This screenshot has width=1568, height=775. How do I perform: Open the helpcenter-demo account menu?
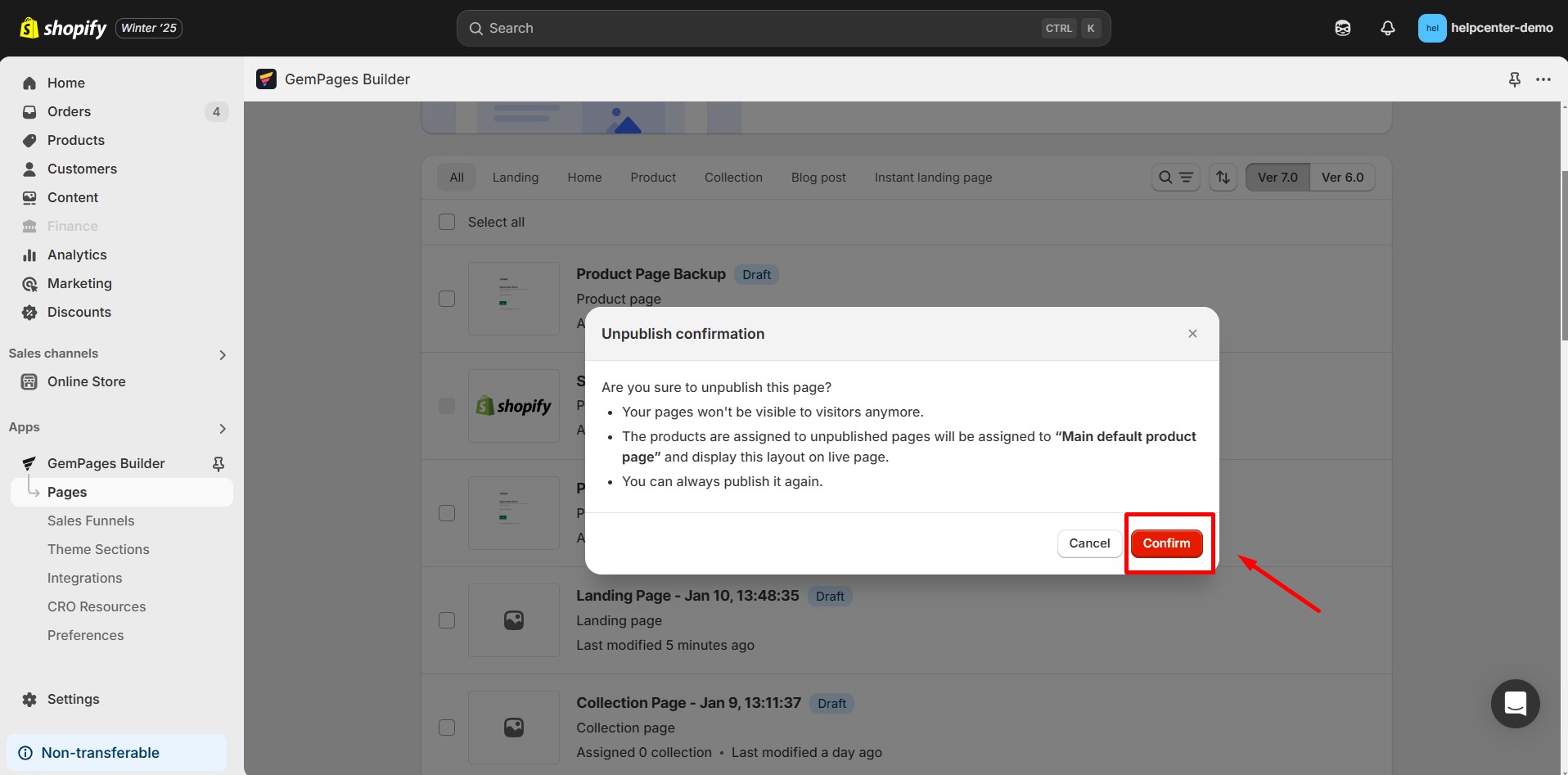[x=1485, y=29]
